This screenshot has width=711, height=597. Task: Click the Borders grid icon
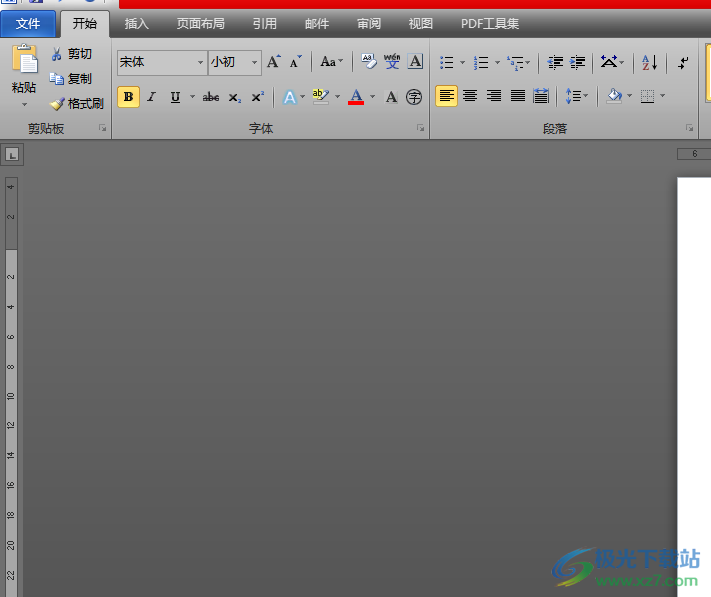pos(648,96)
